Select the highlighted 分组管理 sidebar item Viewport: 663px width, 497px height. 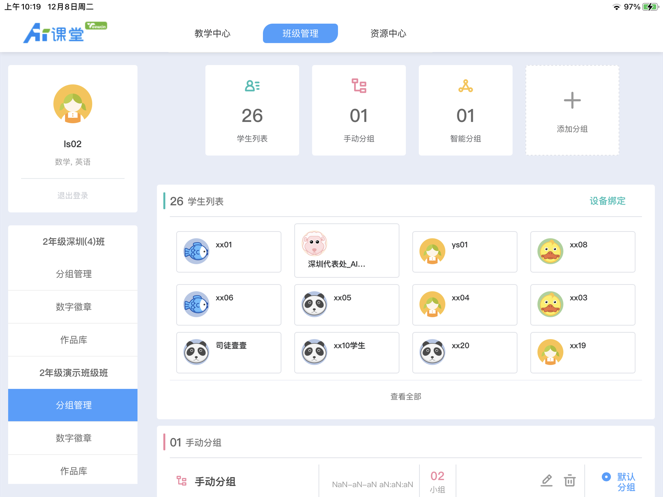73,405
